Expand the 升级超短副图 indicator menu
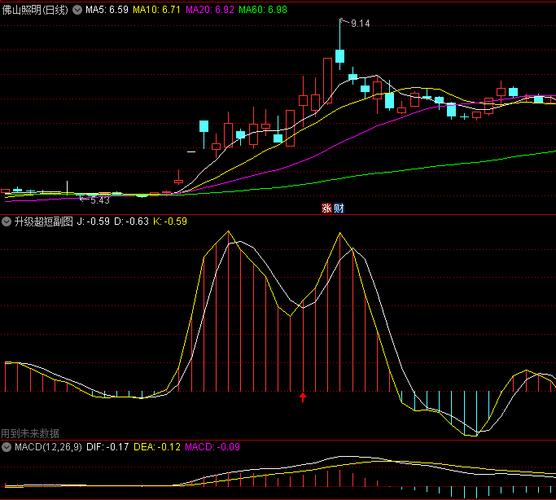 (6, 222)
